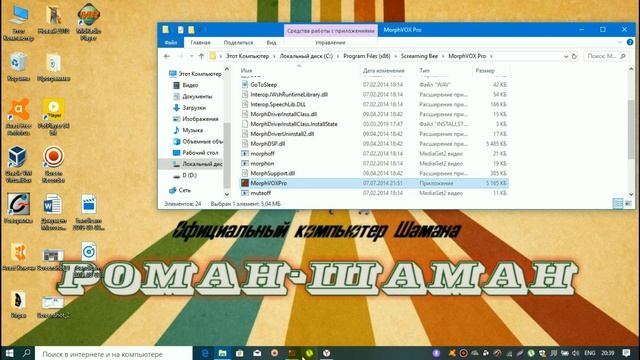Image resolution: width=640 pixels, height=360 pixels.
Task: Open the Файл menu tab
Action: click(171, 42)
